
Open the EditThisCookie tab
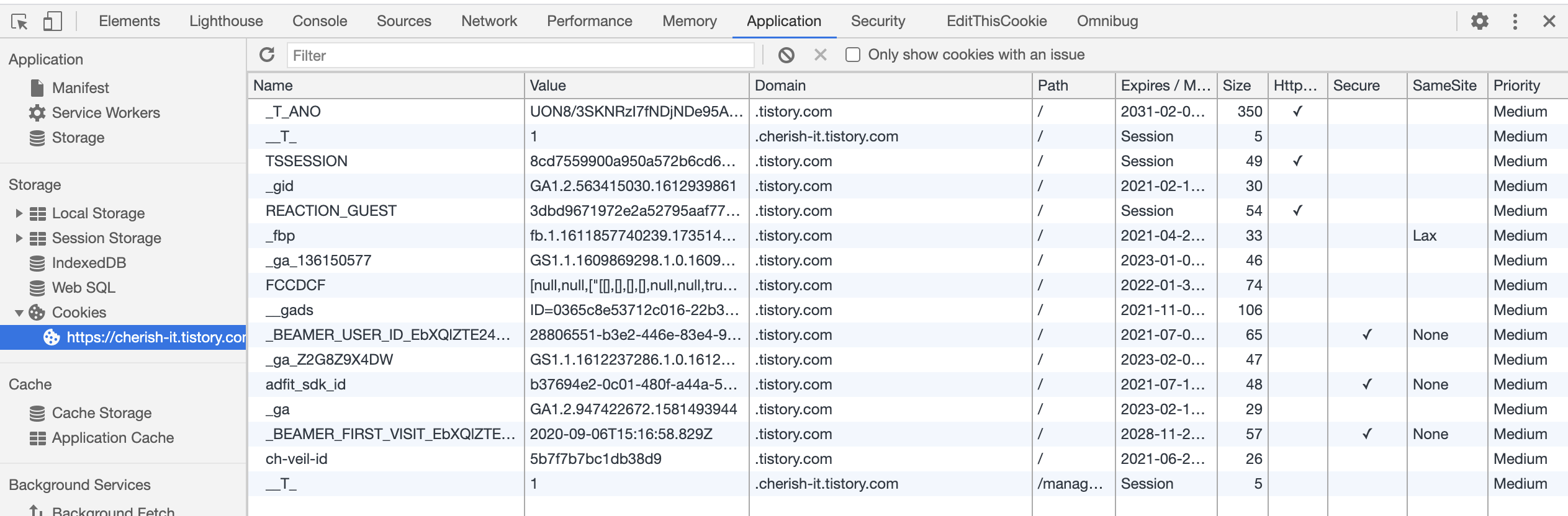pos(996,21)
